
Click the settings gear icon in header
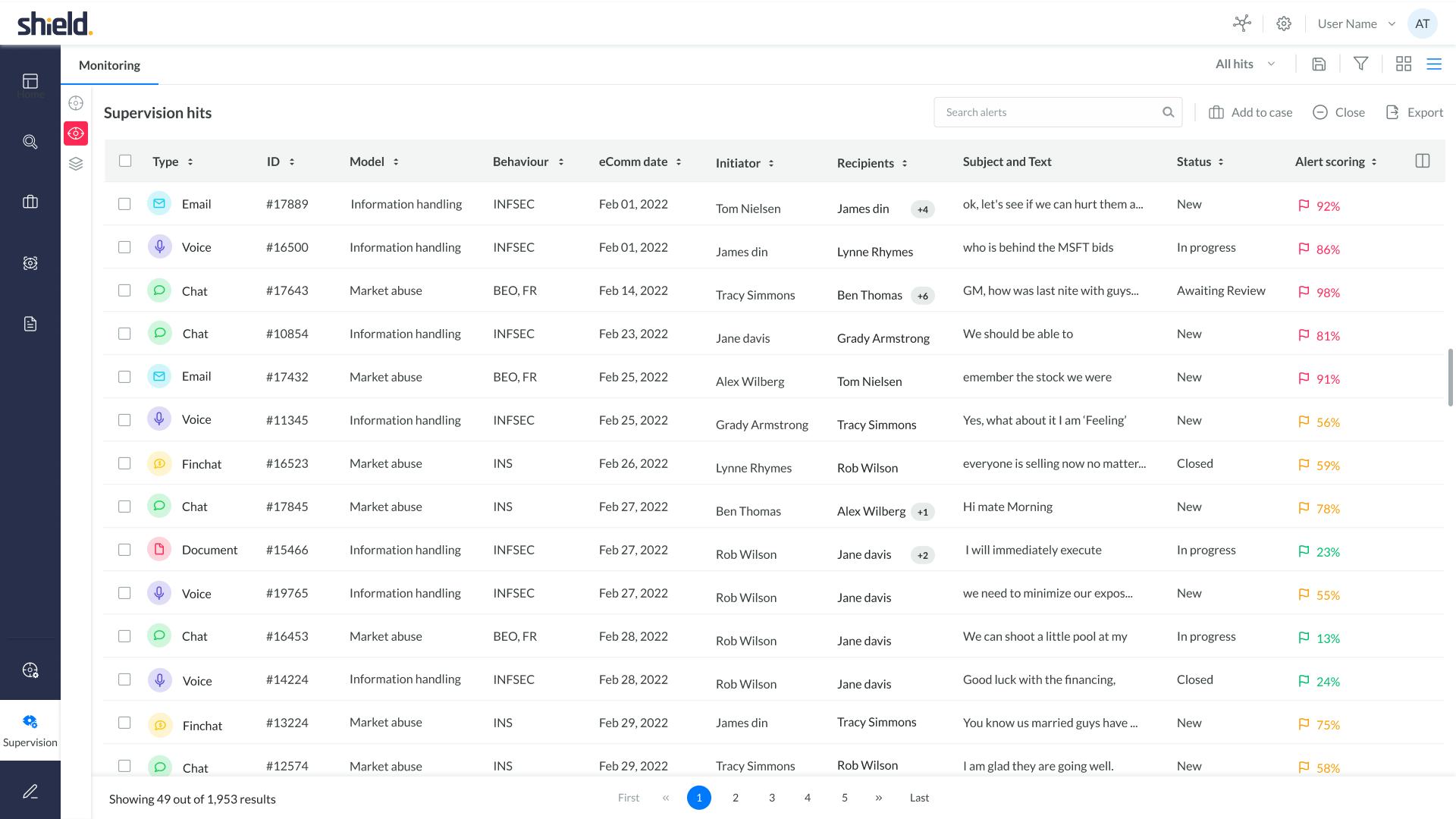[1284, 24]
